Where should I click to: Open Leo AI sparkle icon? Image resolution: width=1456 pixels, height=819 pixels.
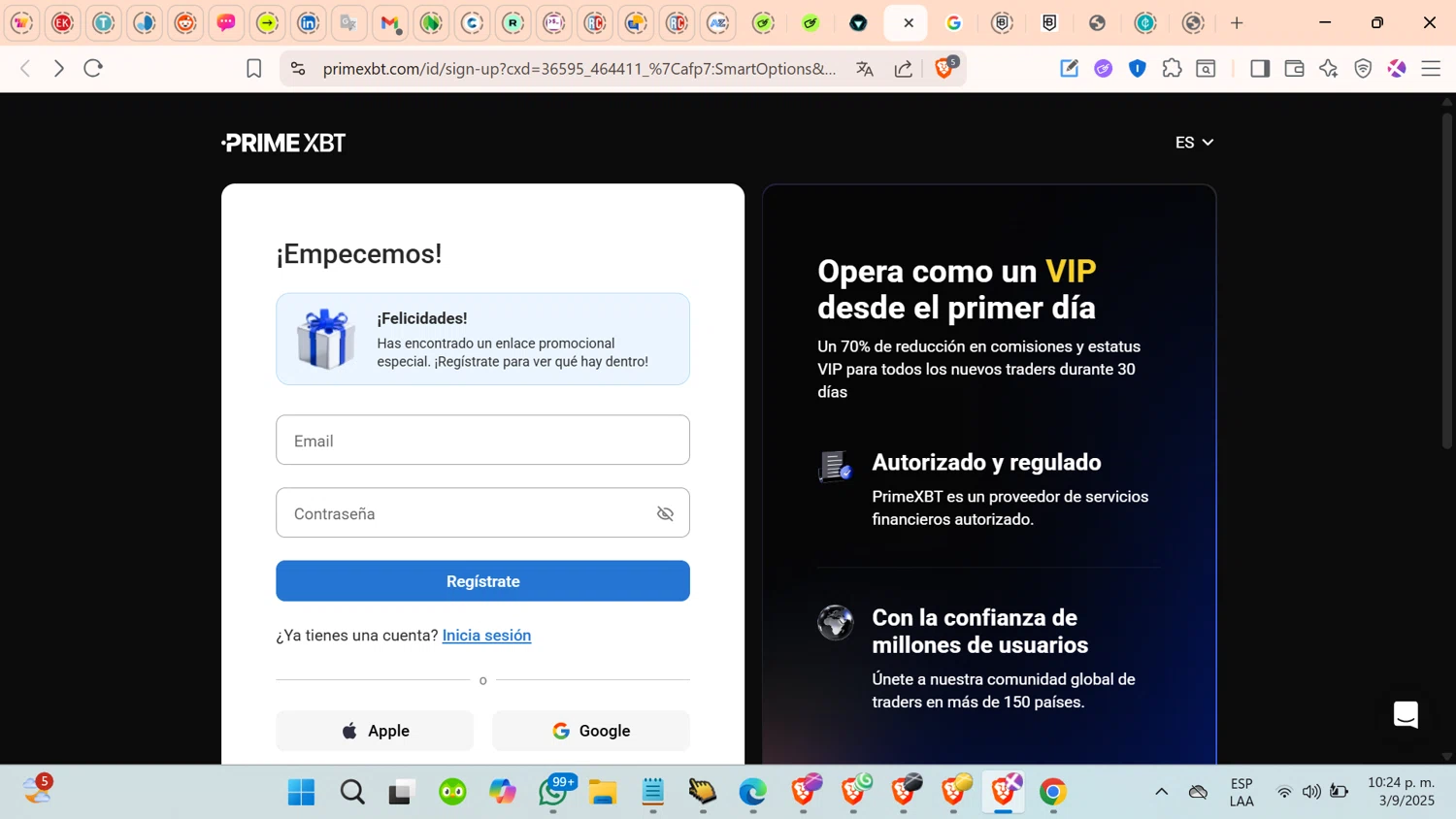(1328, 68)
